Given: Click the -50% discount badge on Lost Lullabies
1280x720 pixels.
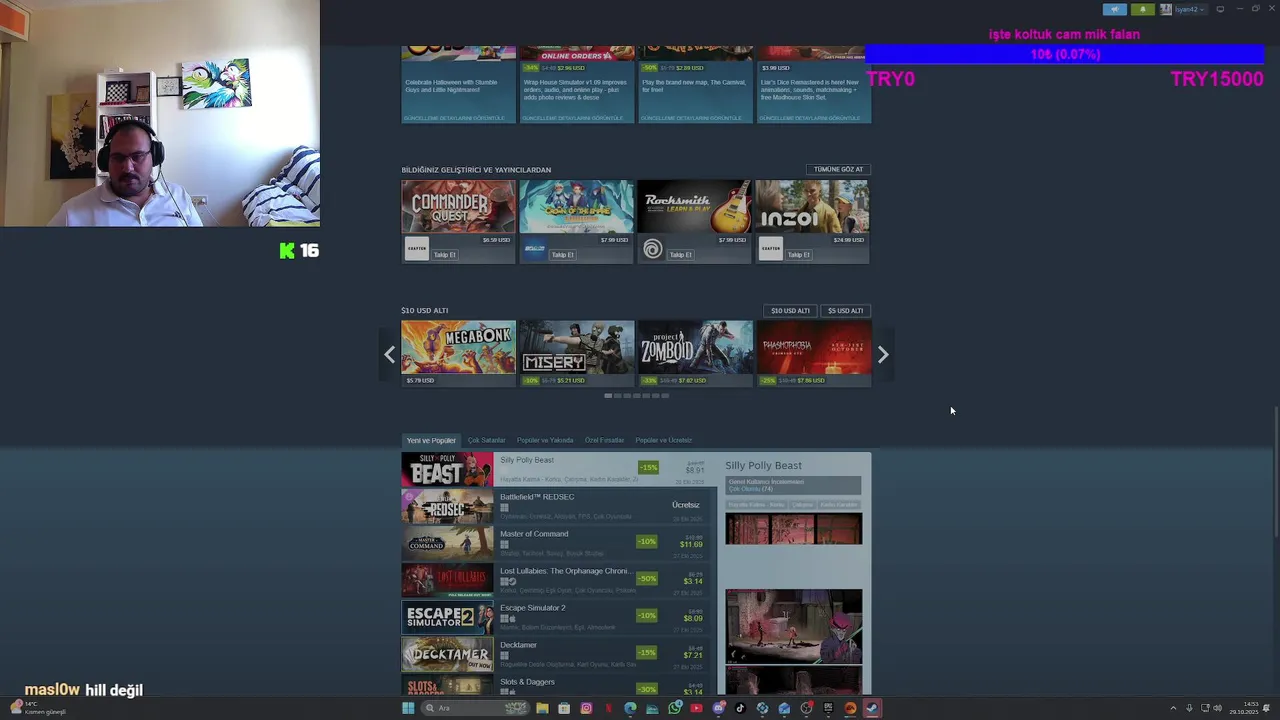Looking at the screenshot, I should point(647,579).
